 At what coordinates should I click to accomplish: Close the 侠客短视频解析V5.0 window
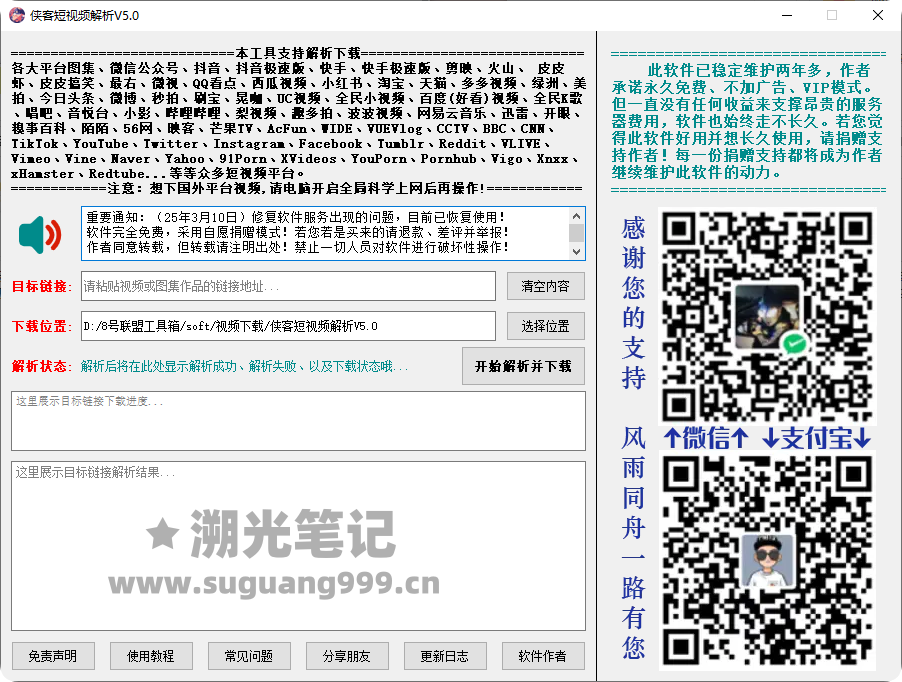click(x=877, y=16)
